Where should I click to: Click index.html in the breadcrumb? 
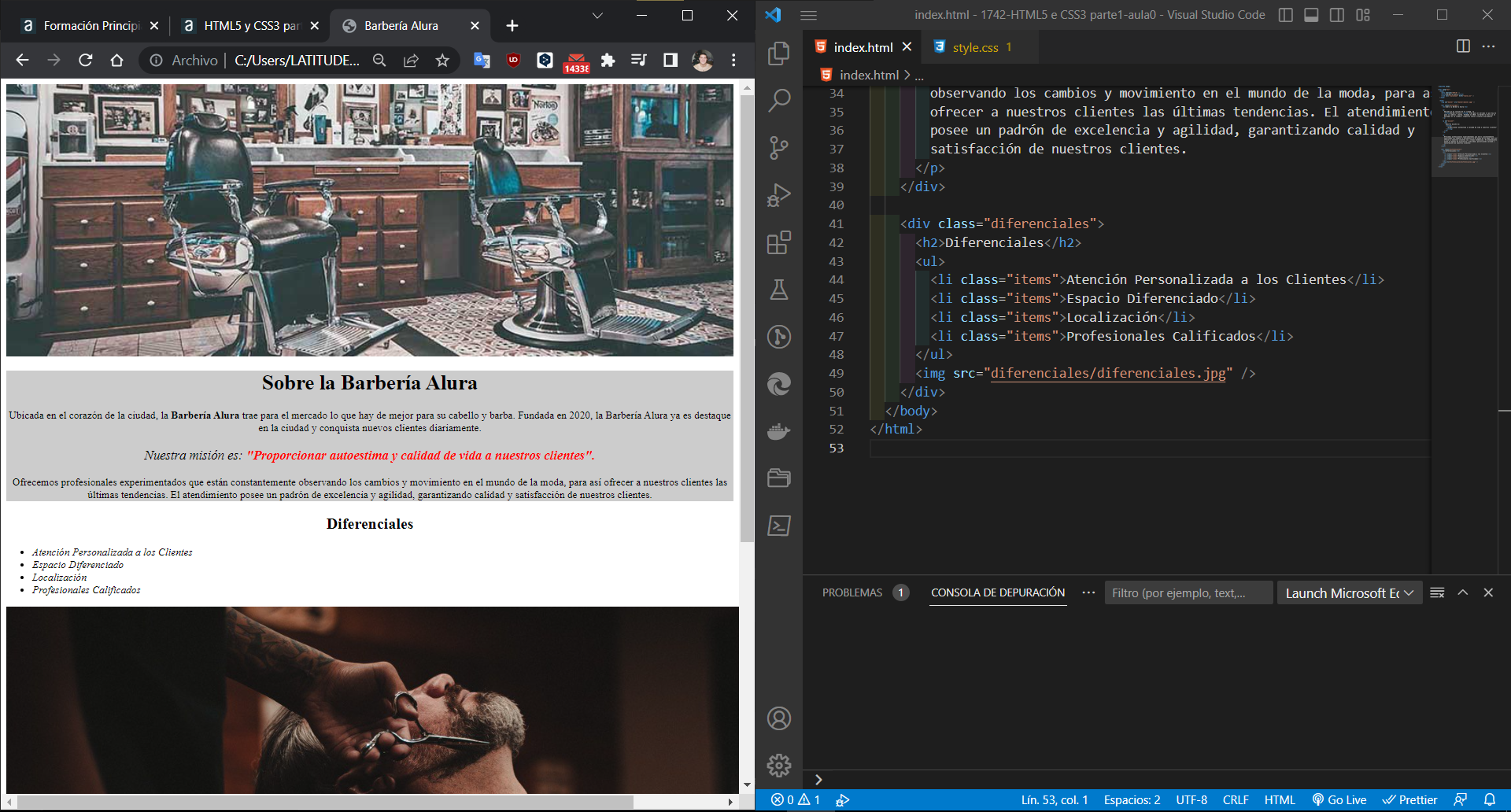coord(868,75)
